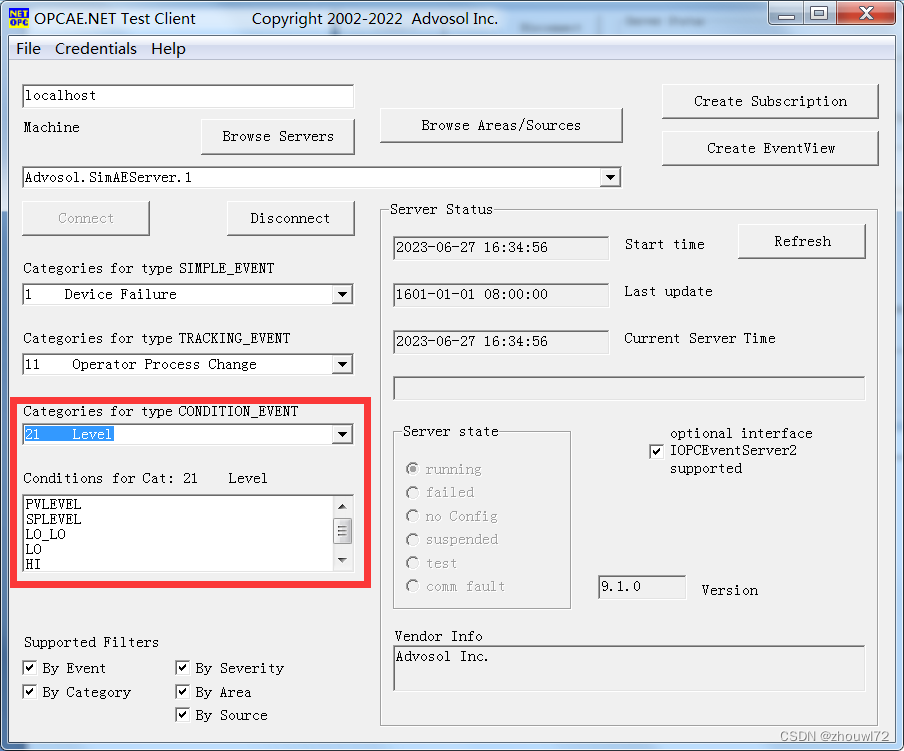Image resolution: width=904 pixels, height=751 pixels.
Task: Toggle By Area filter checkbox
Action: tap(182, 692)
